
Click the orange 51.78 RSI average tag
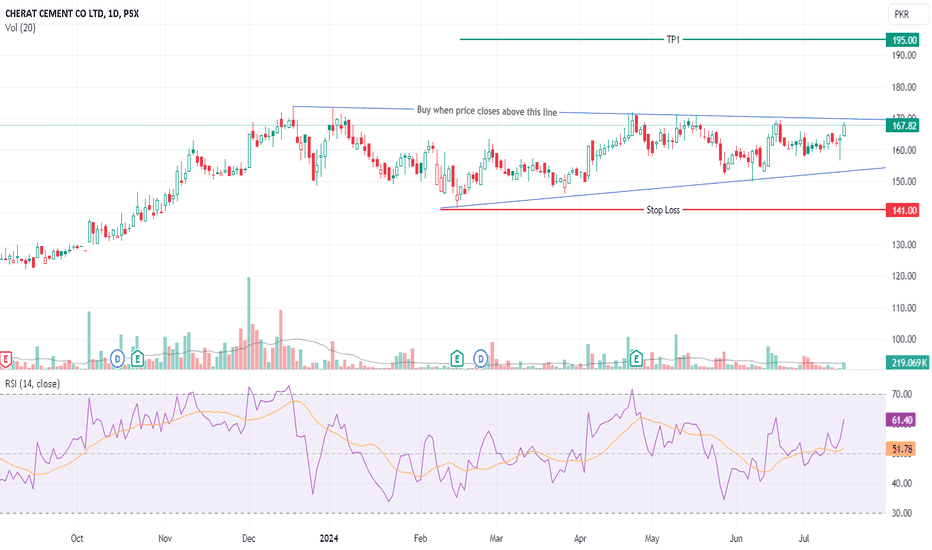[x=902, y=449]
